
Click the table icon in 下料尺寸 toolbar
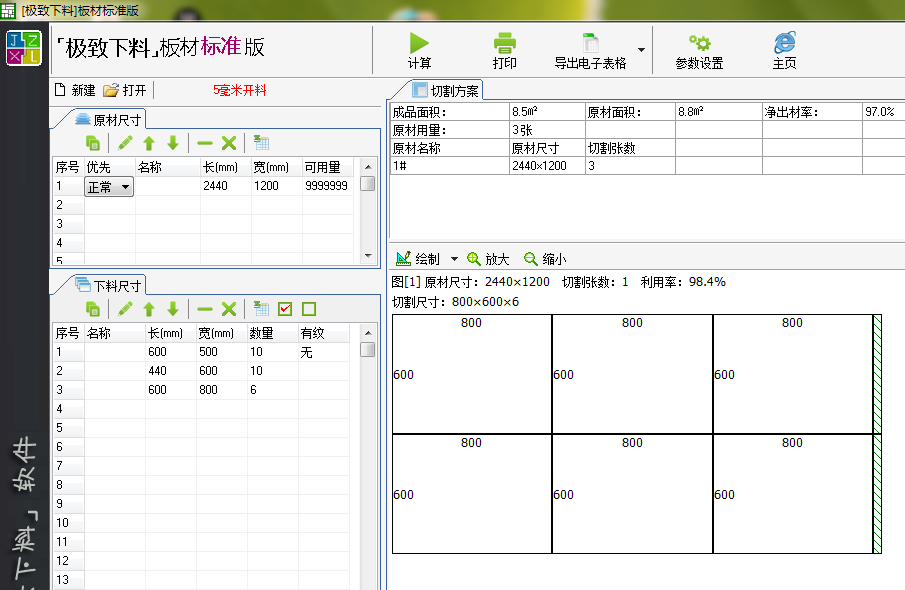261,309
